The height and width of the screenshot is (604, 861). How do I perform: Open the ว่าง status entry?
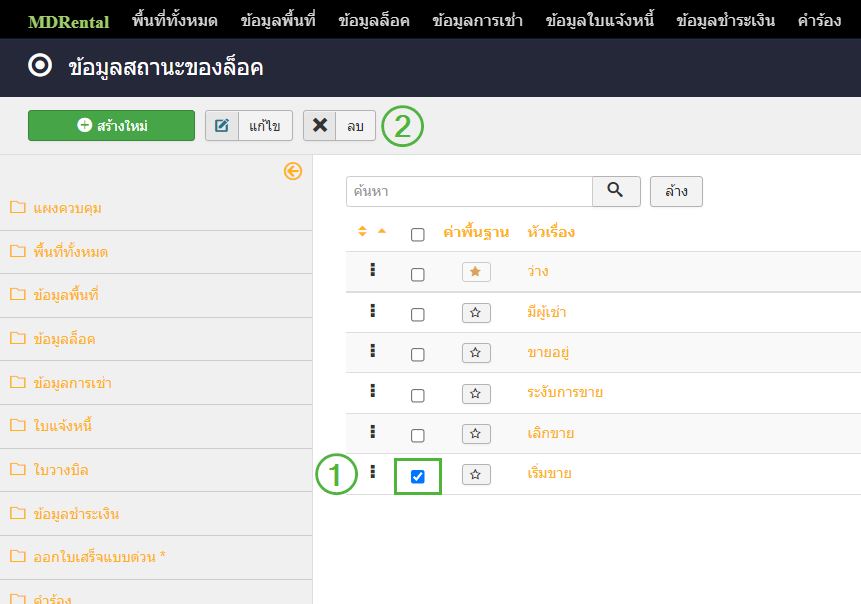click(x=538, y=271)
